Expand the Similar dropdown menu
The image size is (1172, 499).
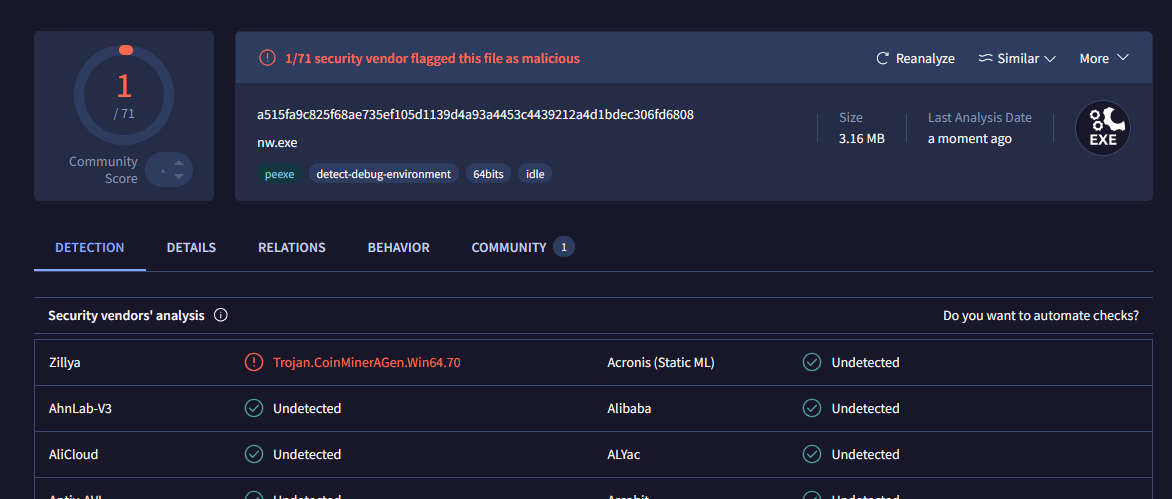click(x=1017, y=58)
